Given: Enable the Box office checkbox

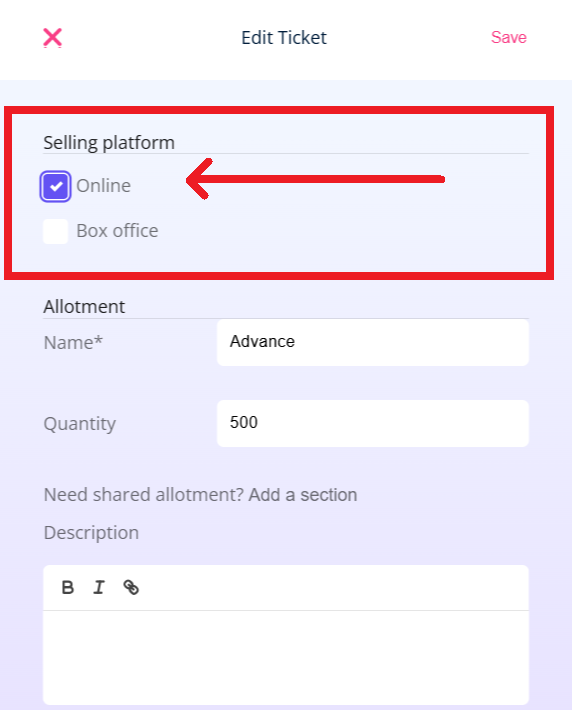Looking at the screenshot, I should tap(55, 231).
